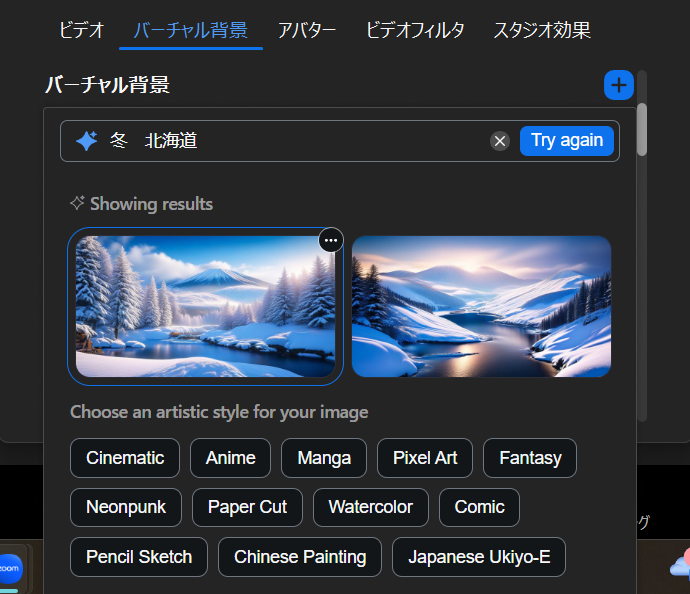
Task: Choose the Japanese Ukiyo-E style
Action: (479, 557)
